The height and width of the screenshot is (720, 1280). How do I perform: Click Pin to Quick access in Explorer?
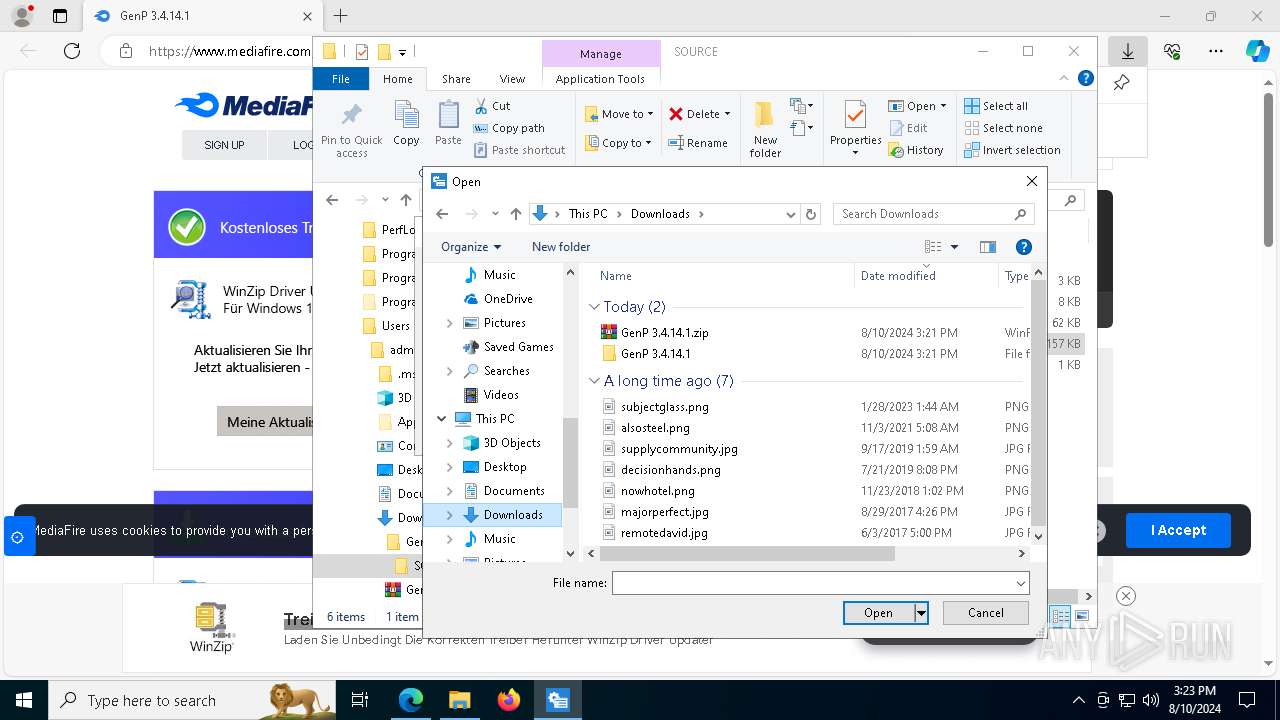coord(352,128)
